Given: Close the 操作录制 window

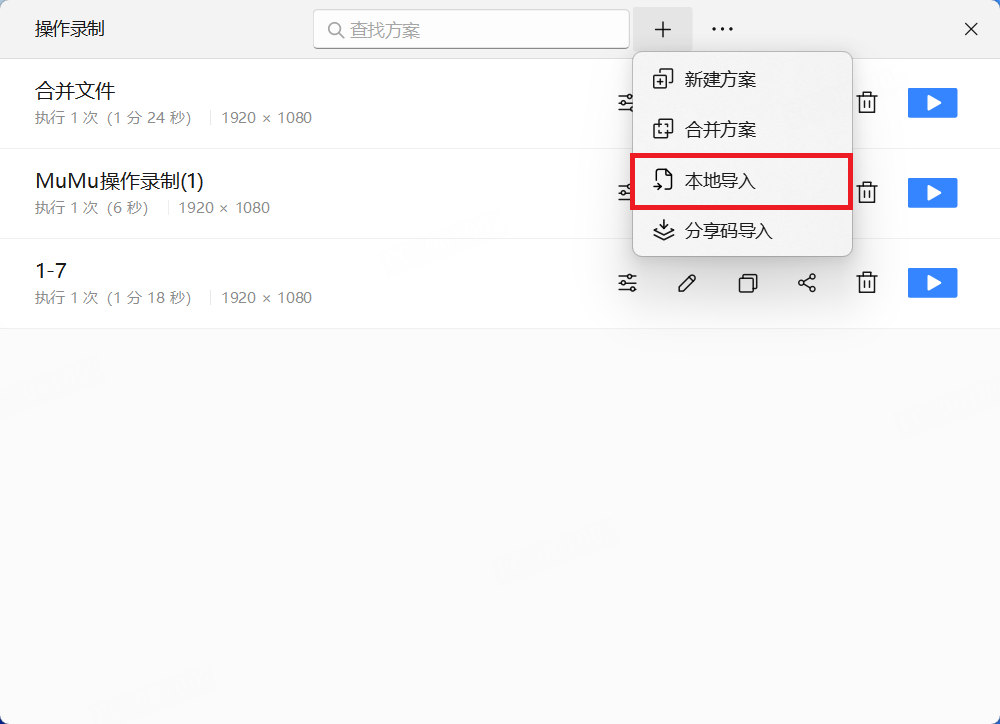Looking at the screenshot, I should point(971,29).
